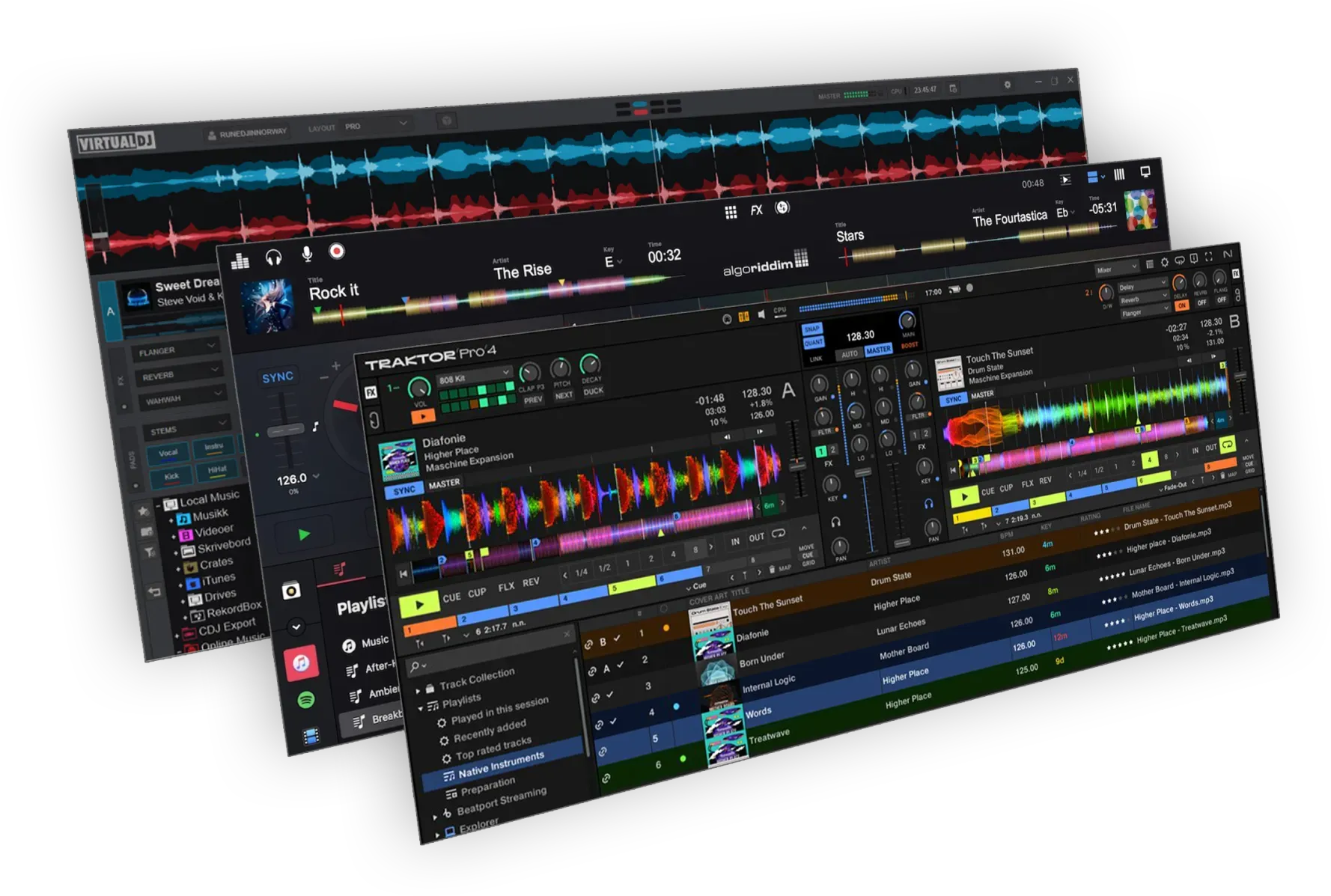Click headphones icon in djay window

coord(273,257)
